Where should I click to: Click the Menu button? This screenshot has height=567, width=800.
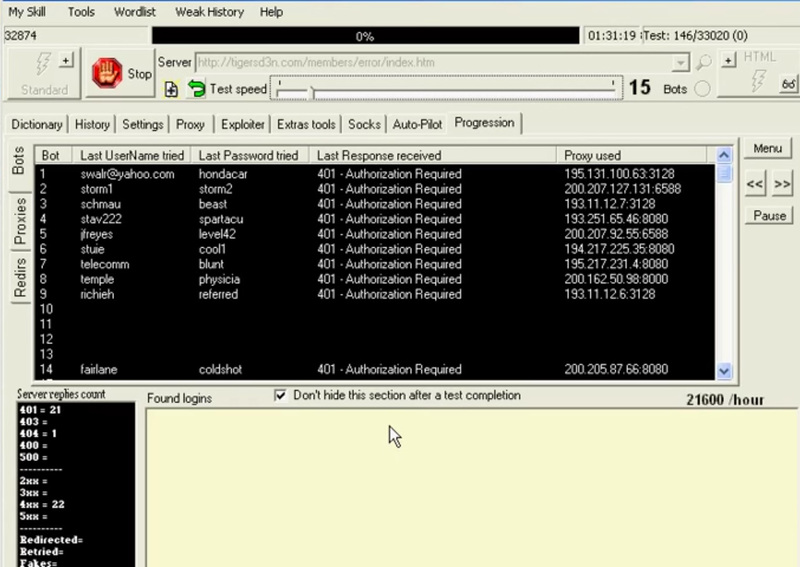point(767,148)
